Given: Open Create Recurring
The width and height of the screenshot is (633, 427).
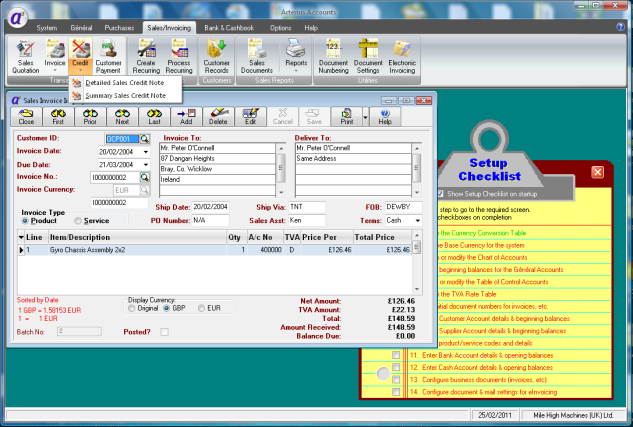Looking at the screenshot, I should coord(146,57).
